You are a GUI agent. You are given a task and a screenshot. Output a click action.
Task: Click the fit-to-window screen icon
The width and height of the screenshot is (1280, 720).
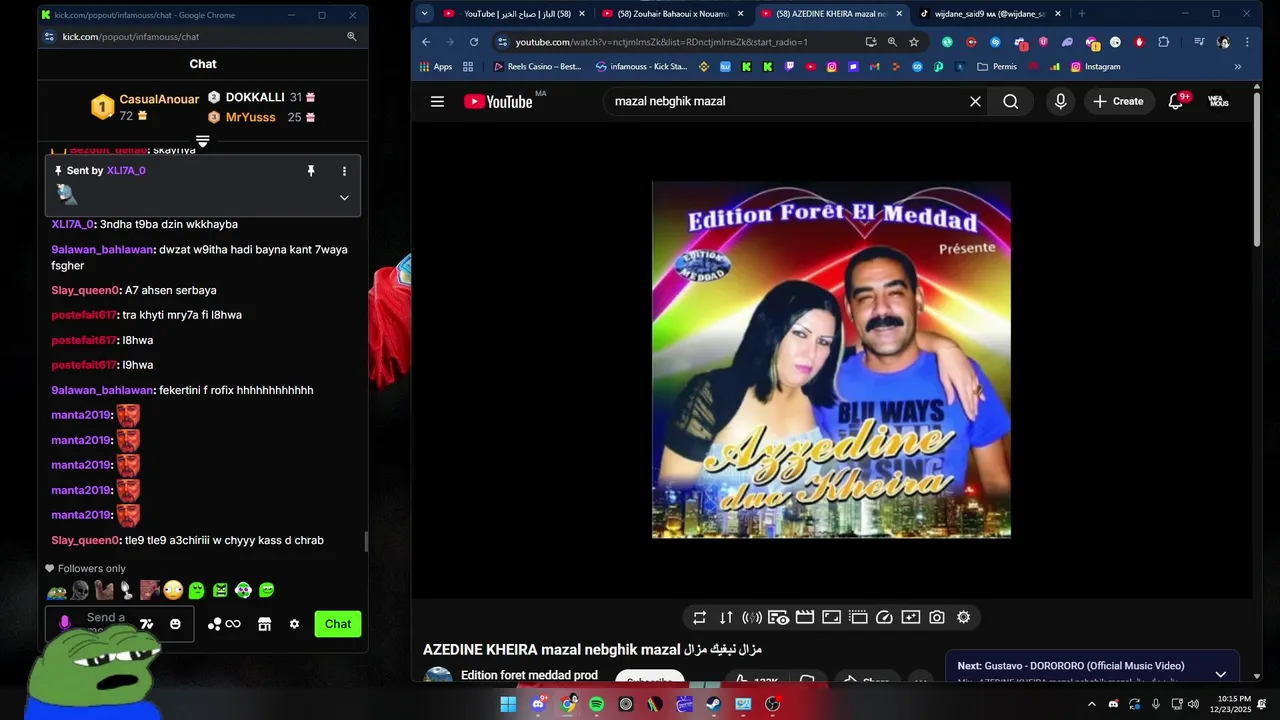(x=831, y=617)
